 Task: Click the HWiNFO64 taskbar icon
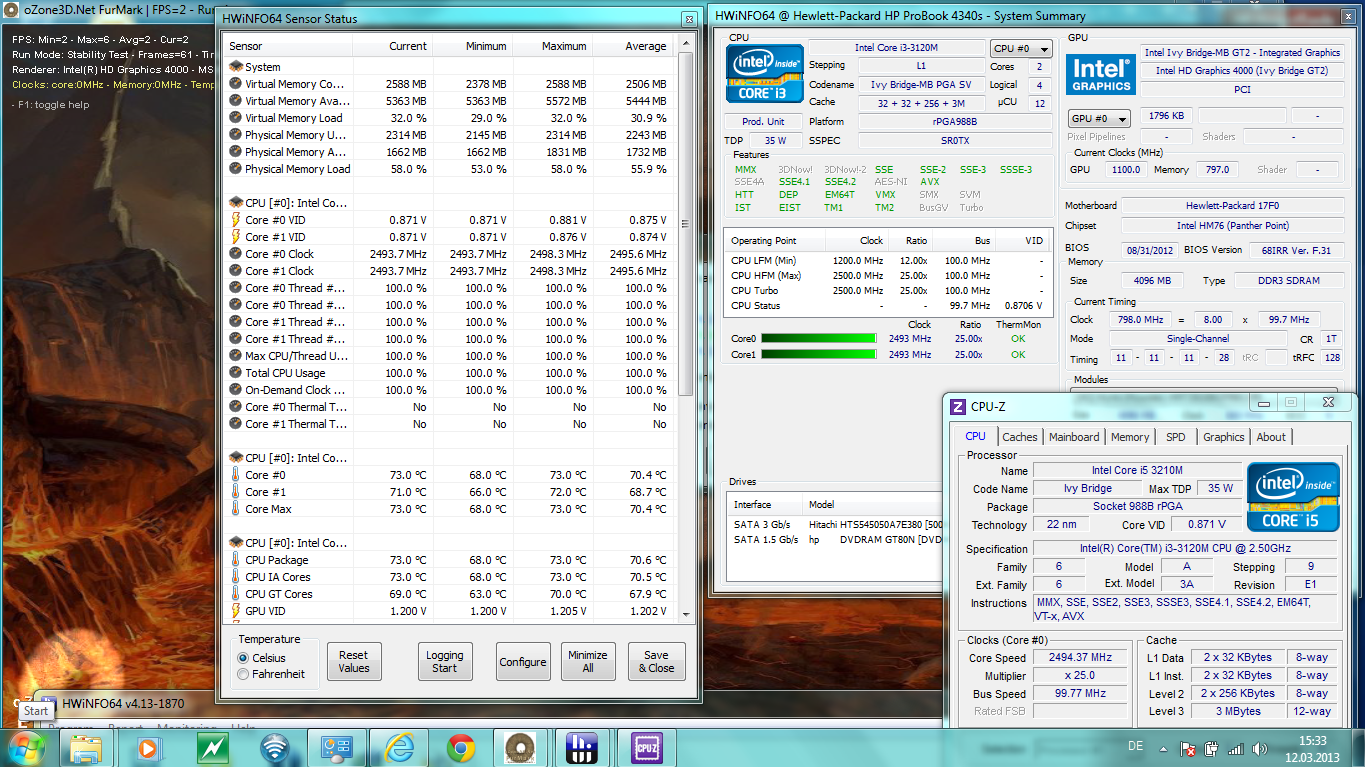click(582, 747)
